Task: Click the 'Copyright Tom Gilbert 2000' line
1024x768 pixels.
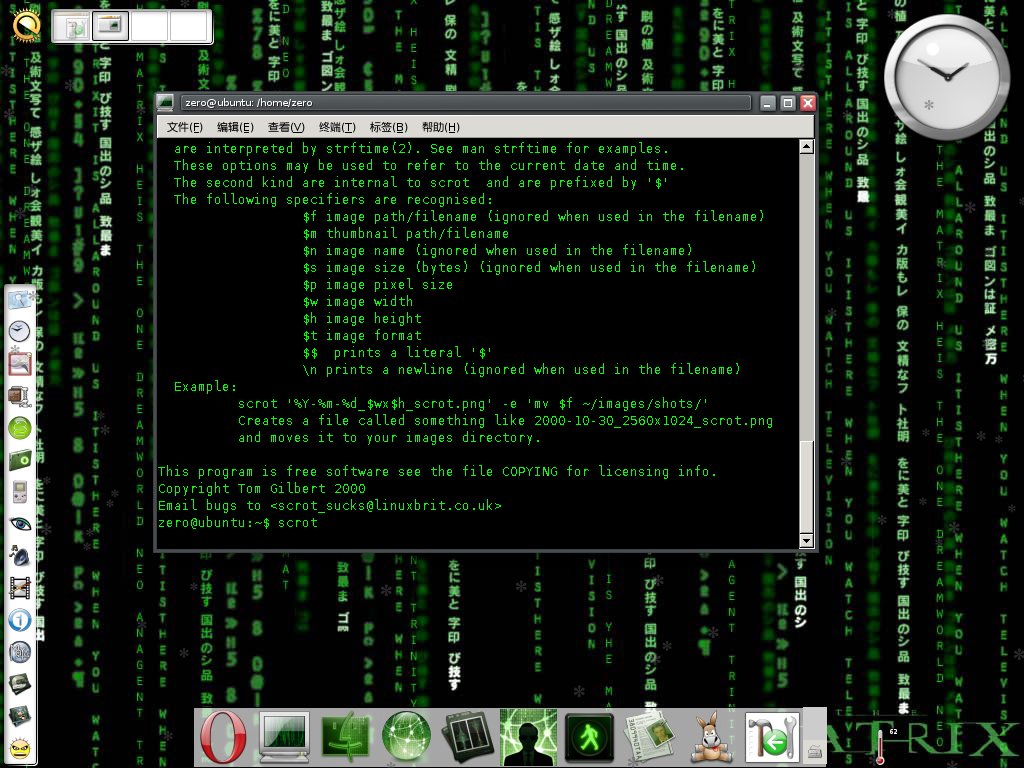Action: (x=262, y=488)
